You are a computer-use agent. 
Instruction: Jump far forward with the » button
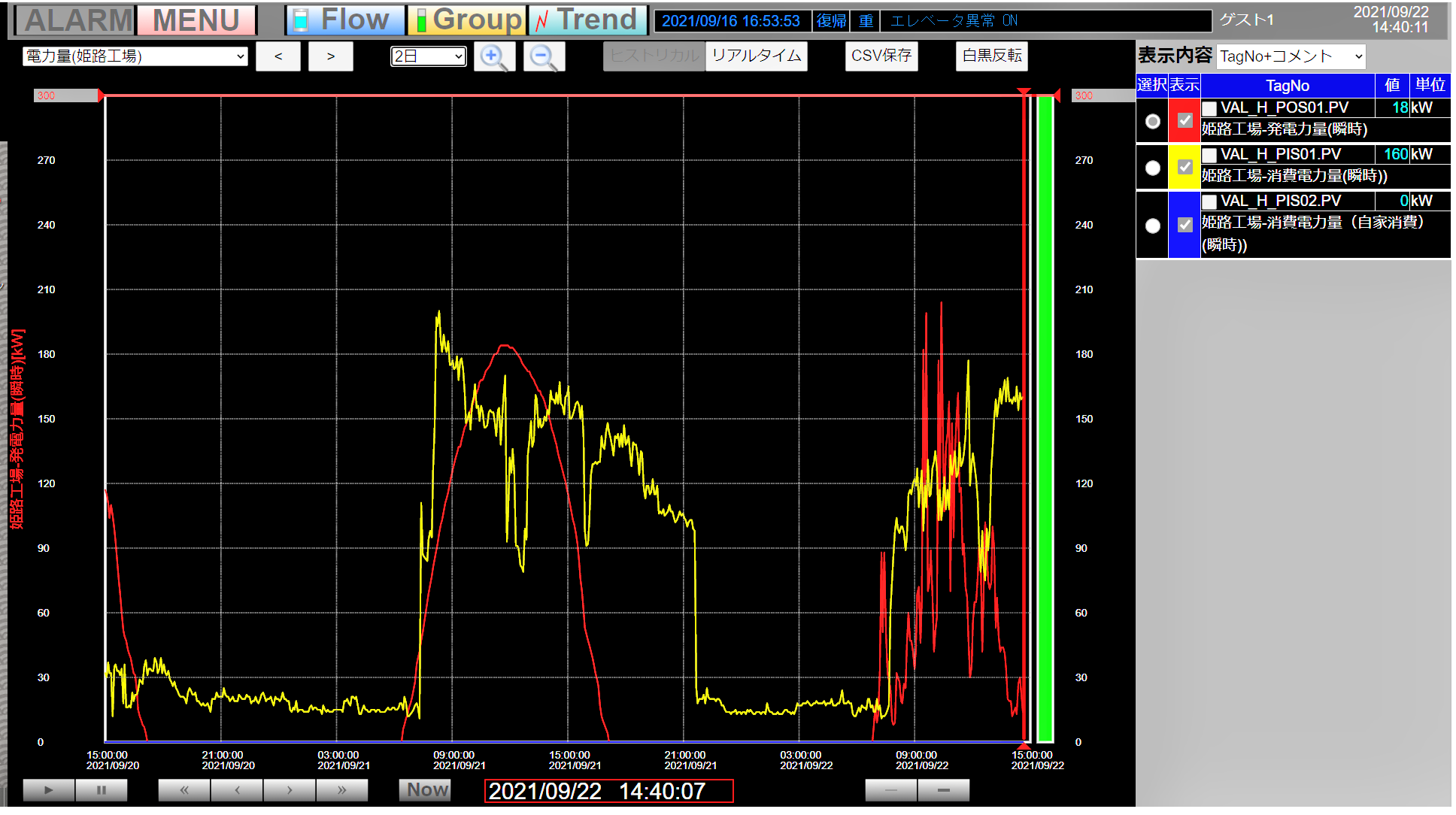(342, 790)
